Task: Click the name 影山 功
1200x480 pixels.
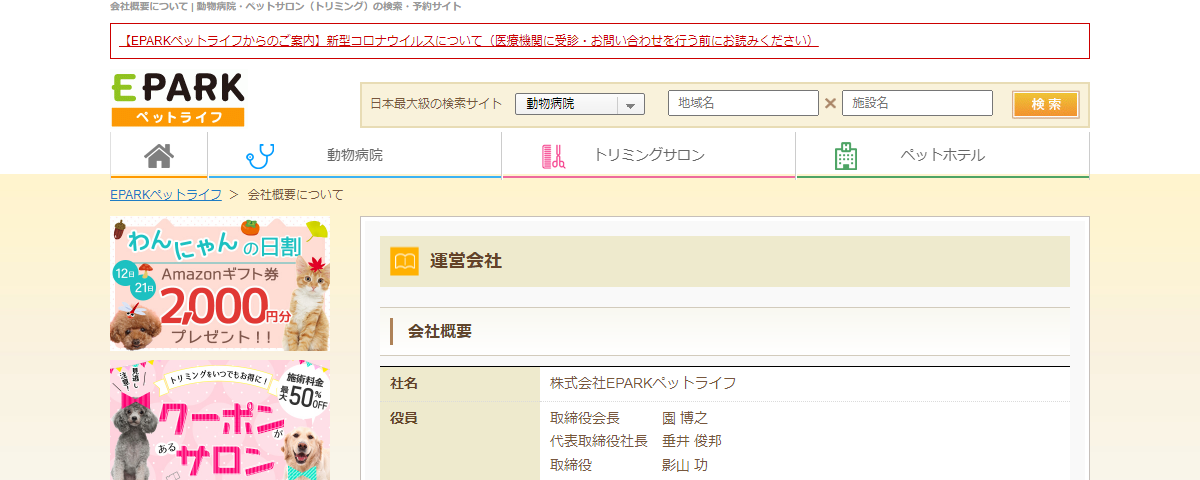Action: [x=685, y=465]
